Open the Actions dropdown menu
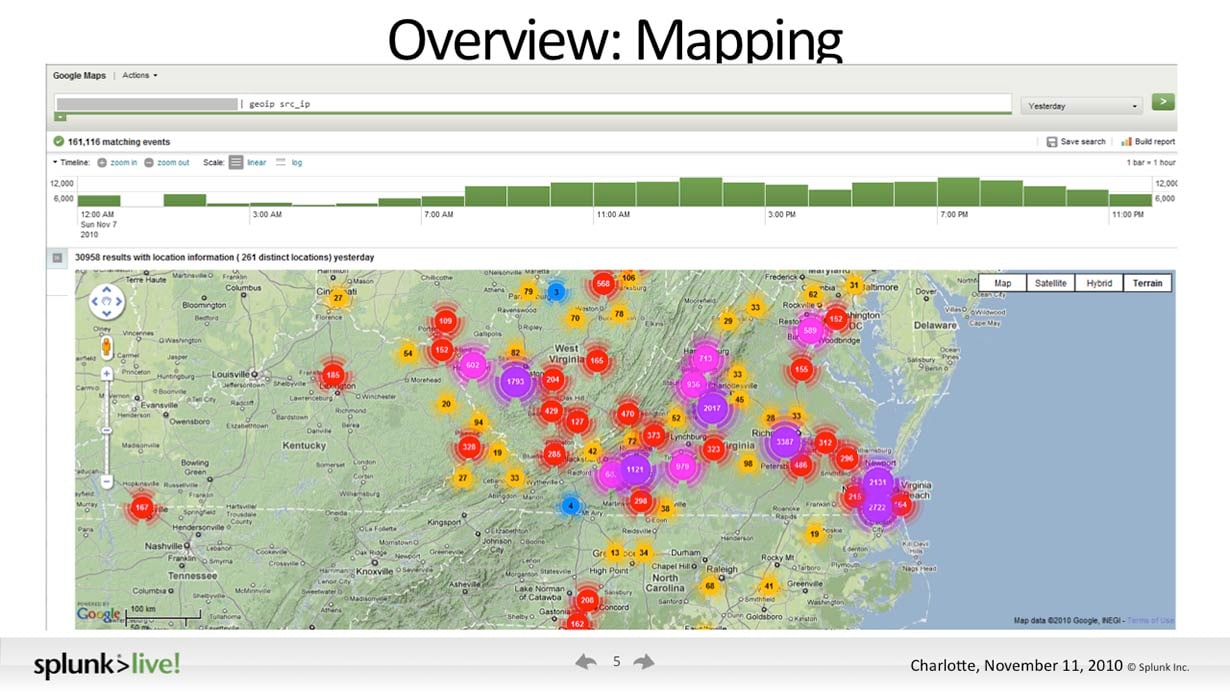1230x692 pixels. pyautogui.click(x=140, y=75)
